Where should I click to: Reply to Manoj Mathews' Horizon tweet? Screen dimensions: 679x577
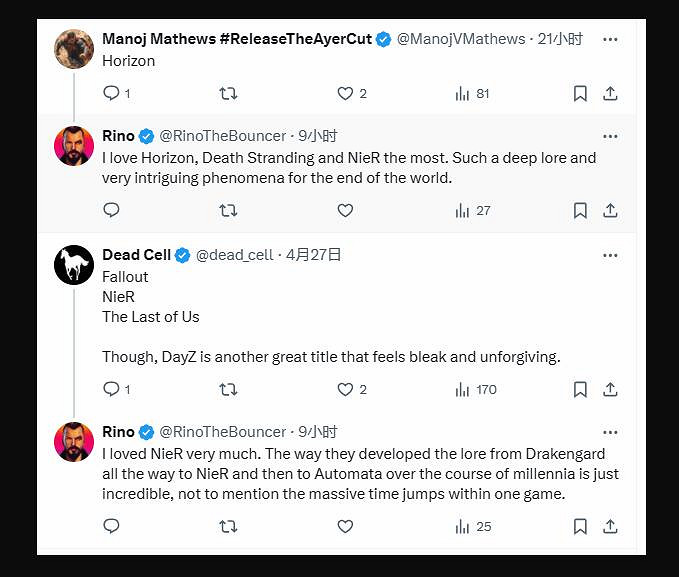pyautogui.click(x=112, y=93)
